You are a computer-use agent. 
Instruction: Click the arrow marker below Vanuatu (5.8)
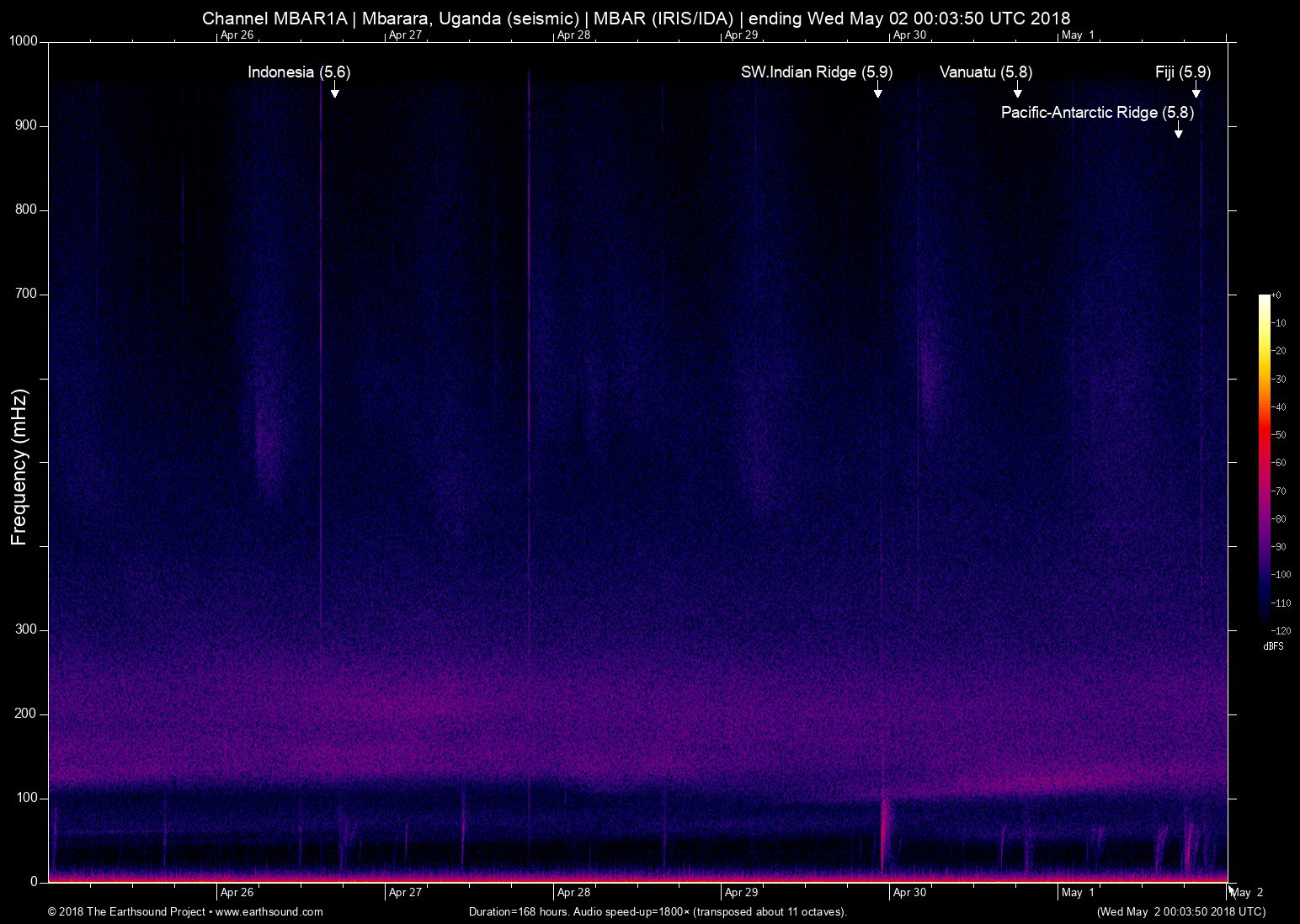[1017, 89]
